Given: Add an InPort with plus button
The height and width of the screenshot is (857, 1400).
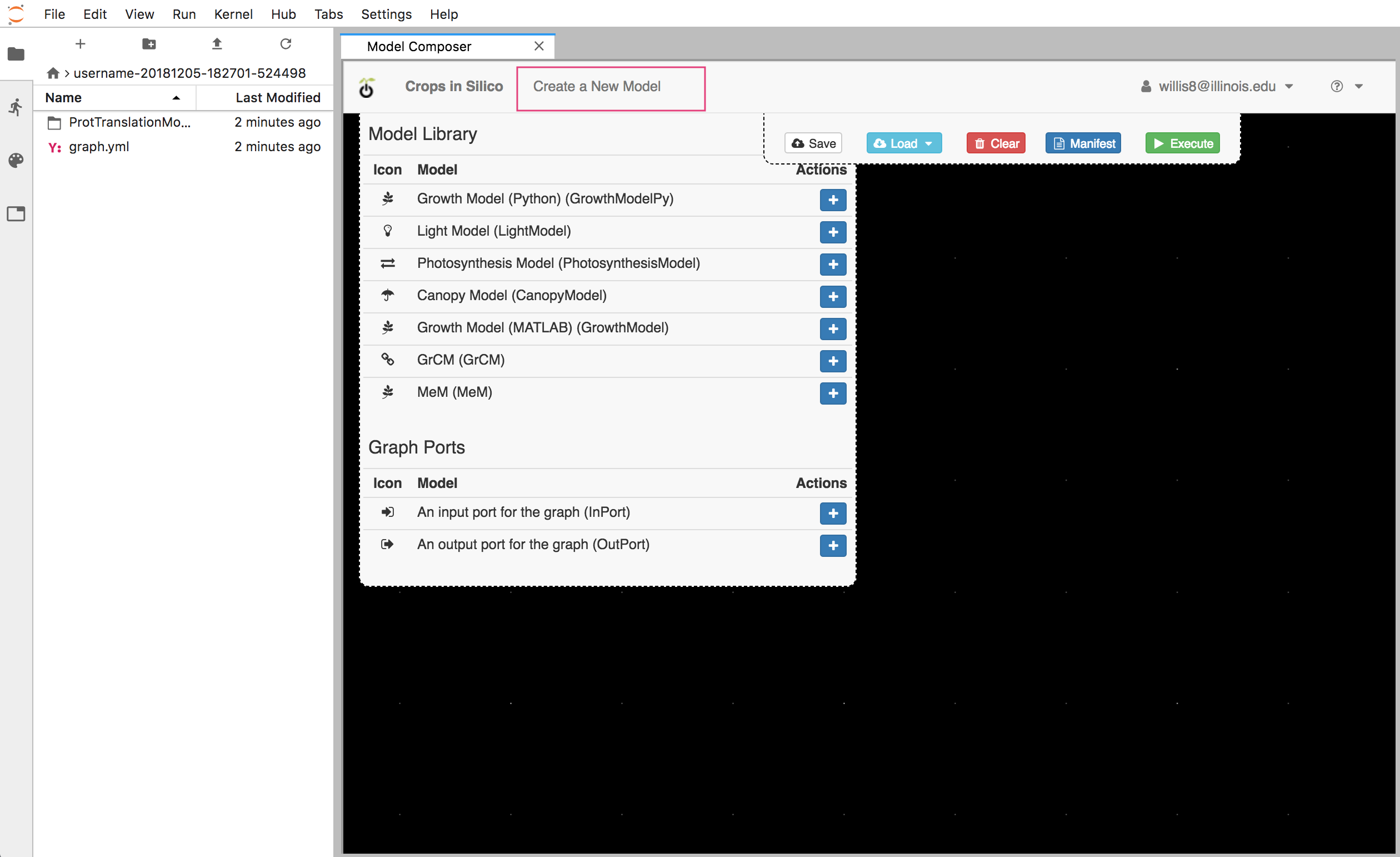Looking at the screenshot, I should (x=832, y=513).
